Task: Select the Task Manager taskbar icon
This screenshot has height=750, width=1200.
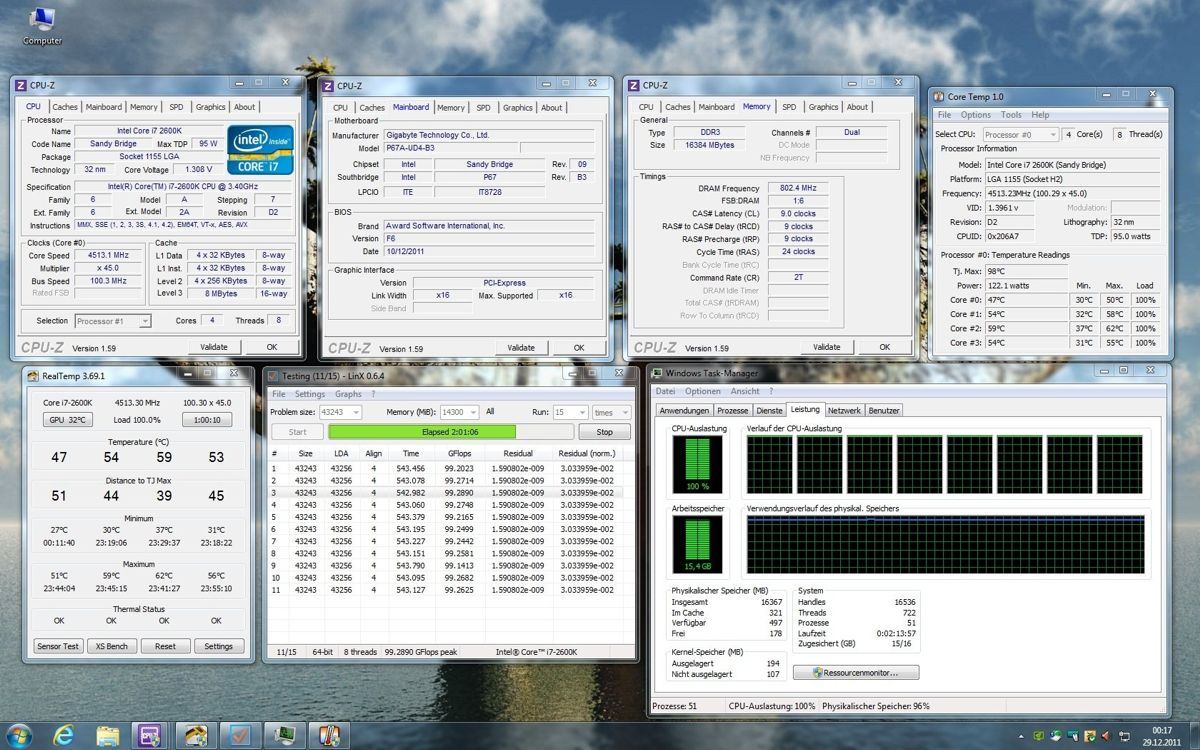Action: coord(284,736)
